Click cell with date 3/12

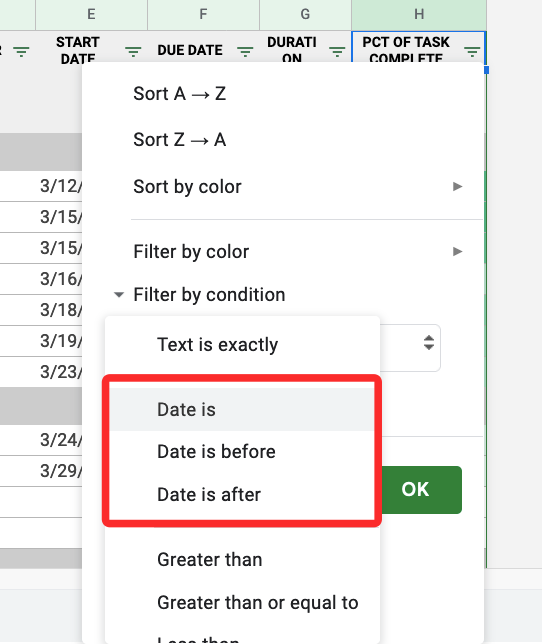(59, 186)
